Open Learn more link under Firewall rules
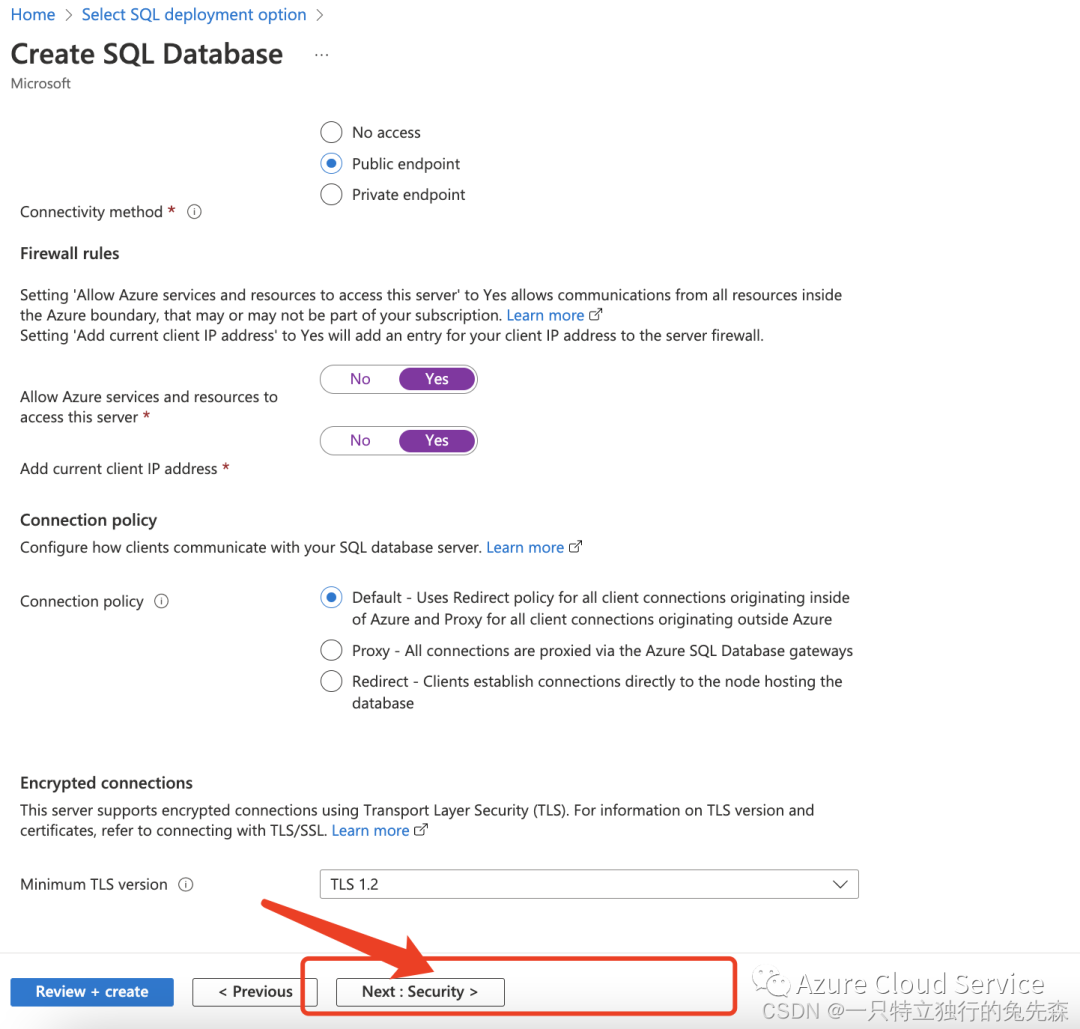This screenshot has width=1080, height=1029. coord(545,315)
